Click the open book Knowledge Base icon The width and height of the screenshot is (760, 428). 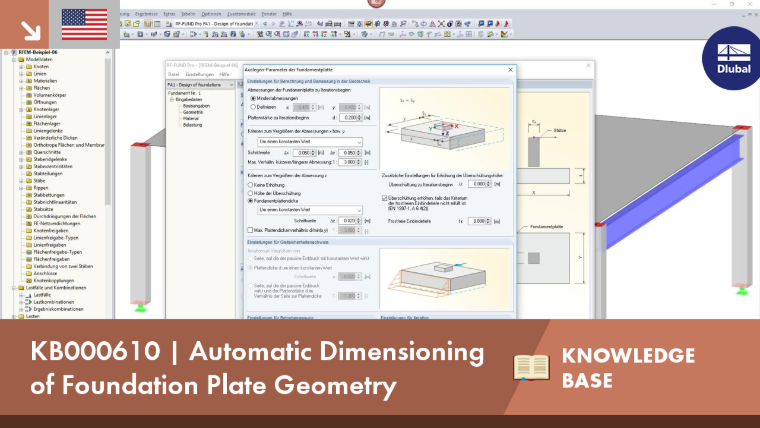[531, 367]
